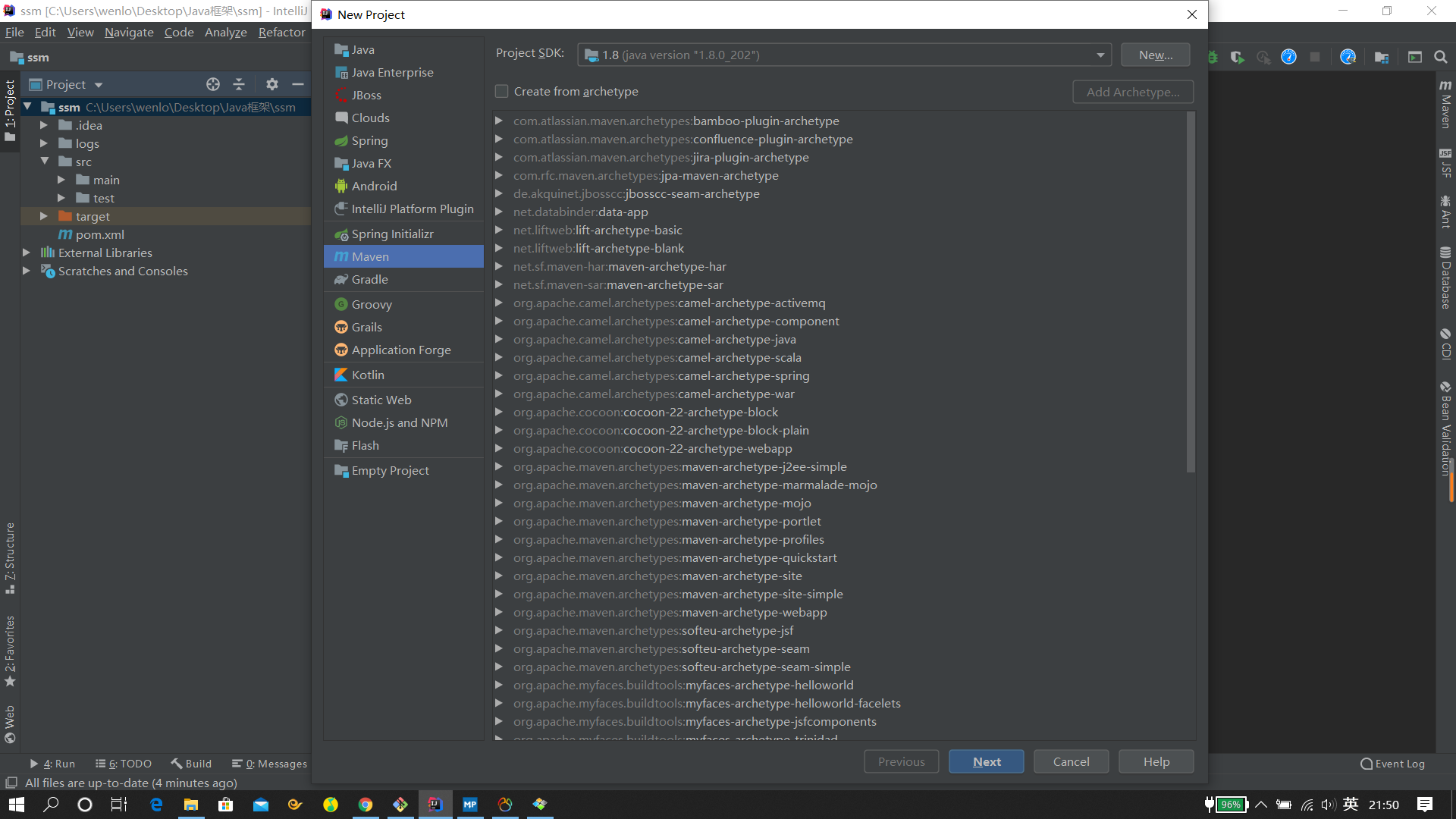This screenshot has height=819, width=1456.
Task: Click the collapse all icon in Project panel
Action: click(239, 84)
